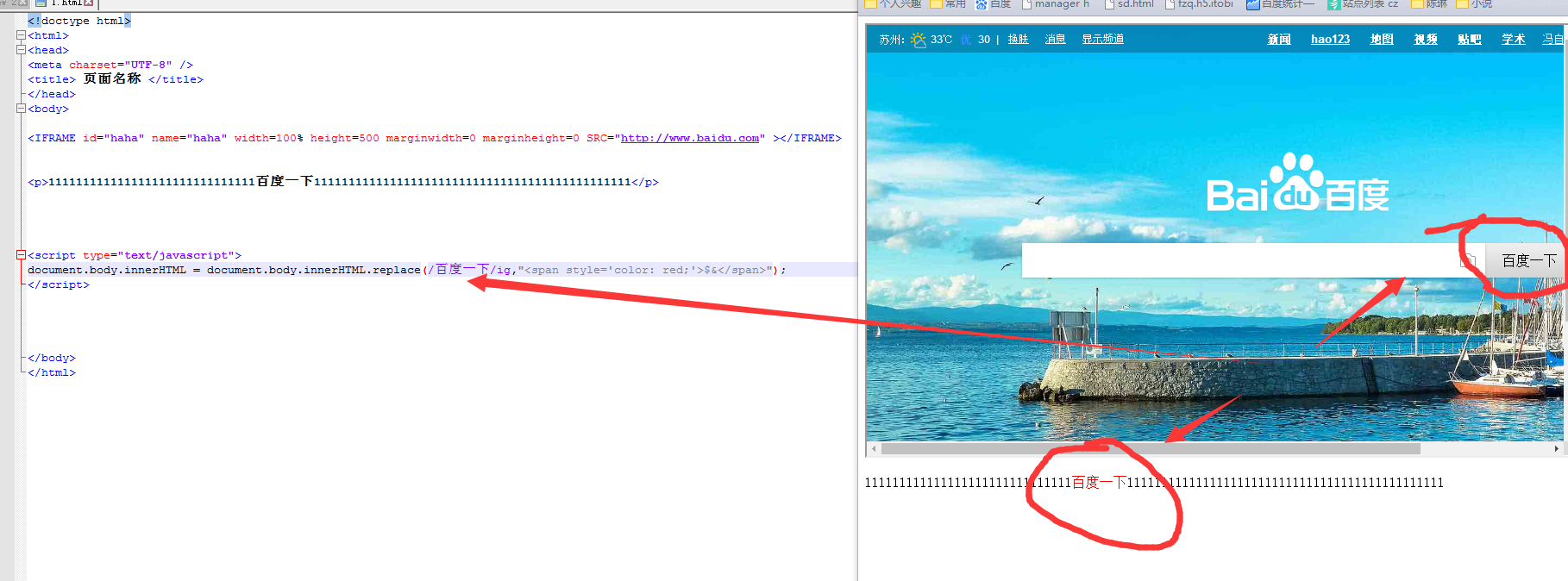Click the red 百度一下 text in page
1568x581 pixels.
(1099, 483)
